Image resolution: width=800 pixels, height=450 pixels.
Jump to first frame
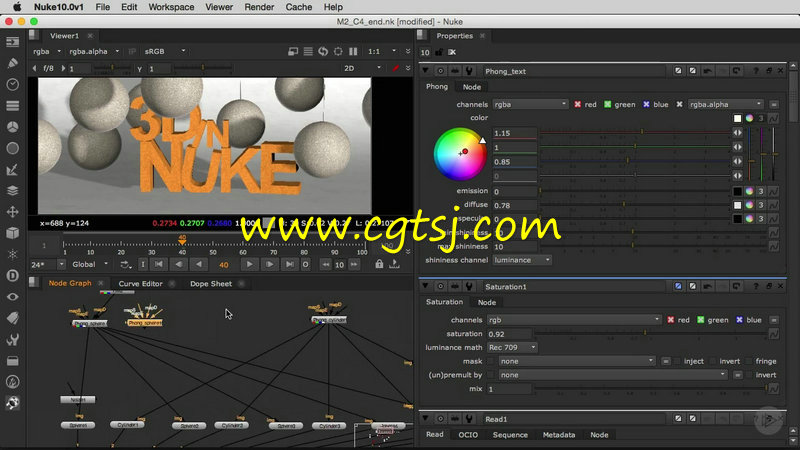click(159, 264)
